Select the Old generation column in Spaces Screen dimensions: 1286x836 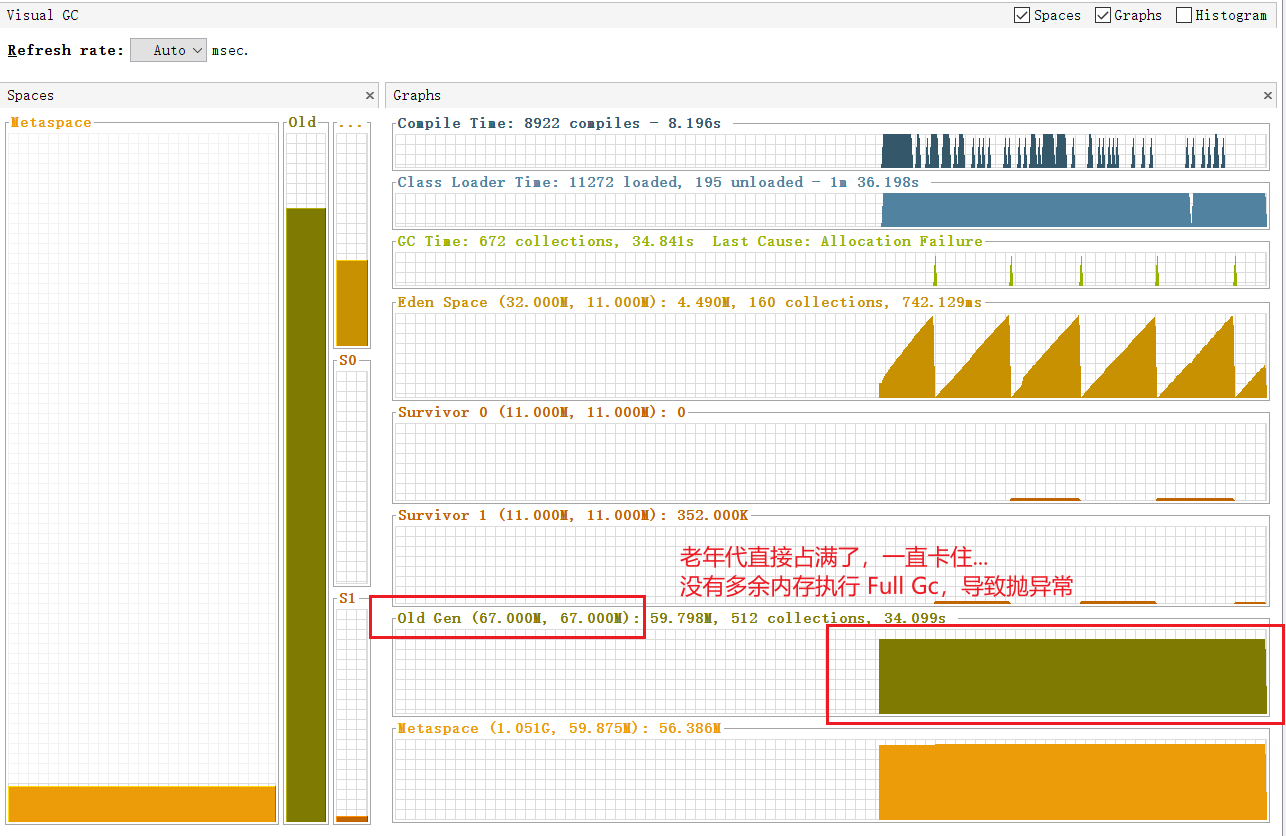[305, 500]
